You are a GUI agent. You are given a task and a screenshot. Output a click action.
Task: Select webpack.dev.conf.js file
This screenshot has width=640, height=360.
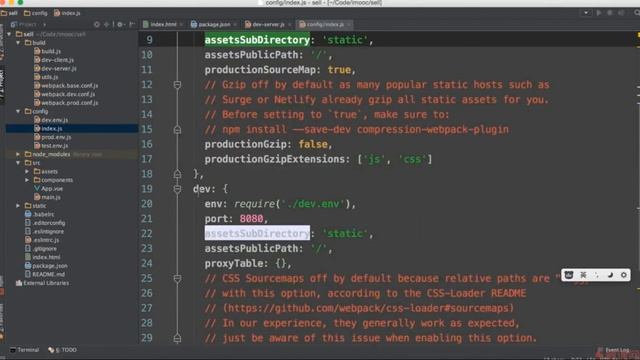64,94
